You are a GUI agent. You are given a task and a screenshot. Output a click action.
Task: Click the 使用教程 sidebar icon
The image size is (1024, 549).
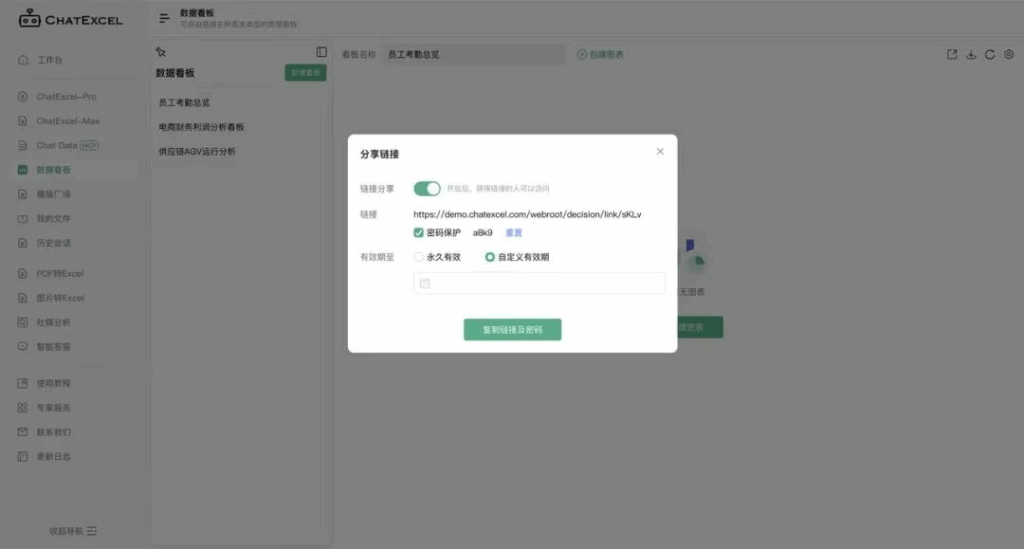point(23,383)
